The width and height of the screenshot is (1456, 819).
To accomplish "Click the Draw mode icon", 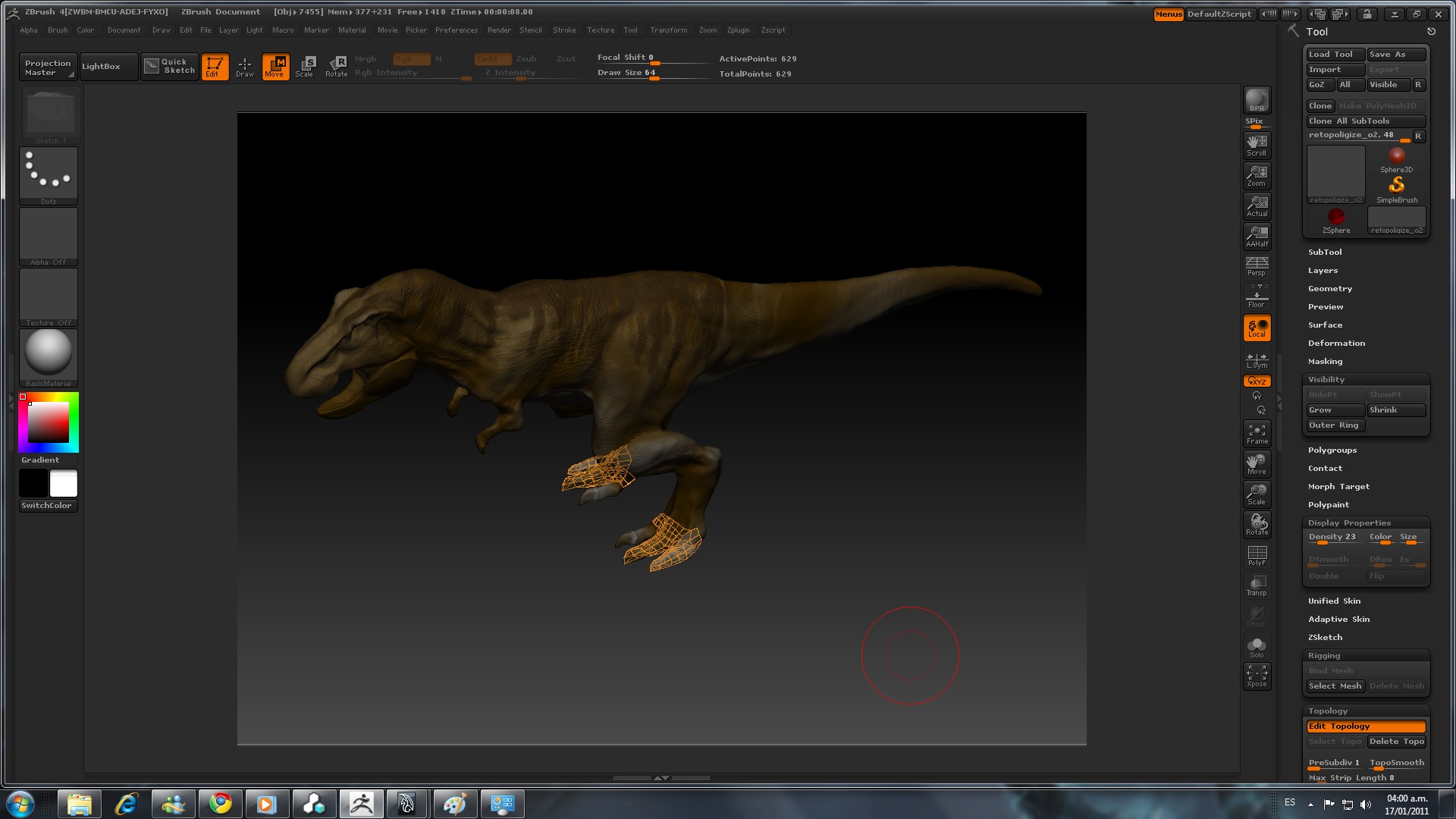I will [x=244, y=66].
